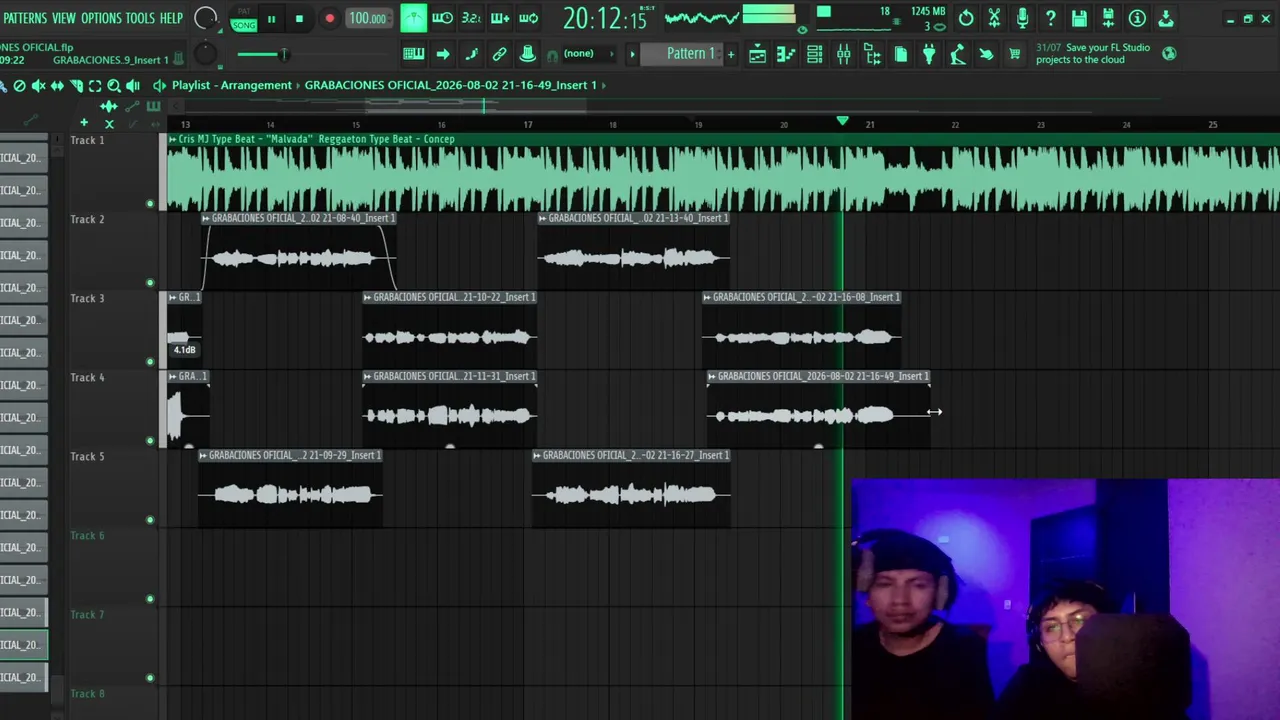Stop playback with the stop button
The image size is (1280, 720).
(x=299, y=18)
